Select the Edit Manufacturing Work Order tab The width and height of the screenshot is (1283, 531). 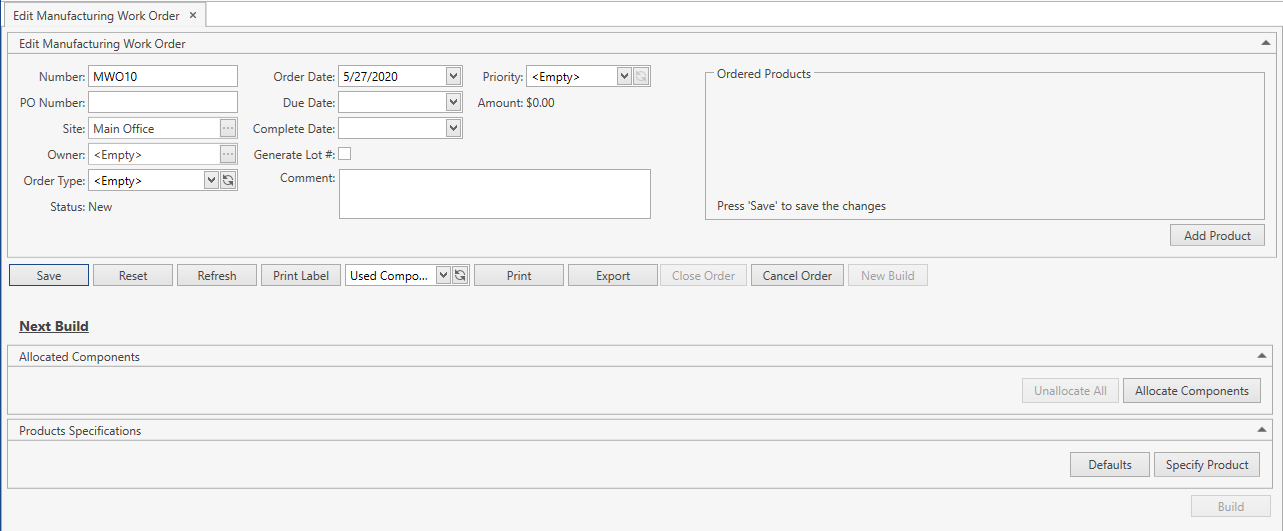tap(96, 15)
